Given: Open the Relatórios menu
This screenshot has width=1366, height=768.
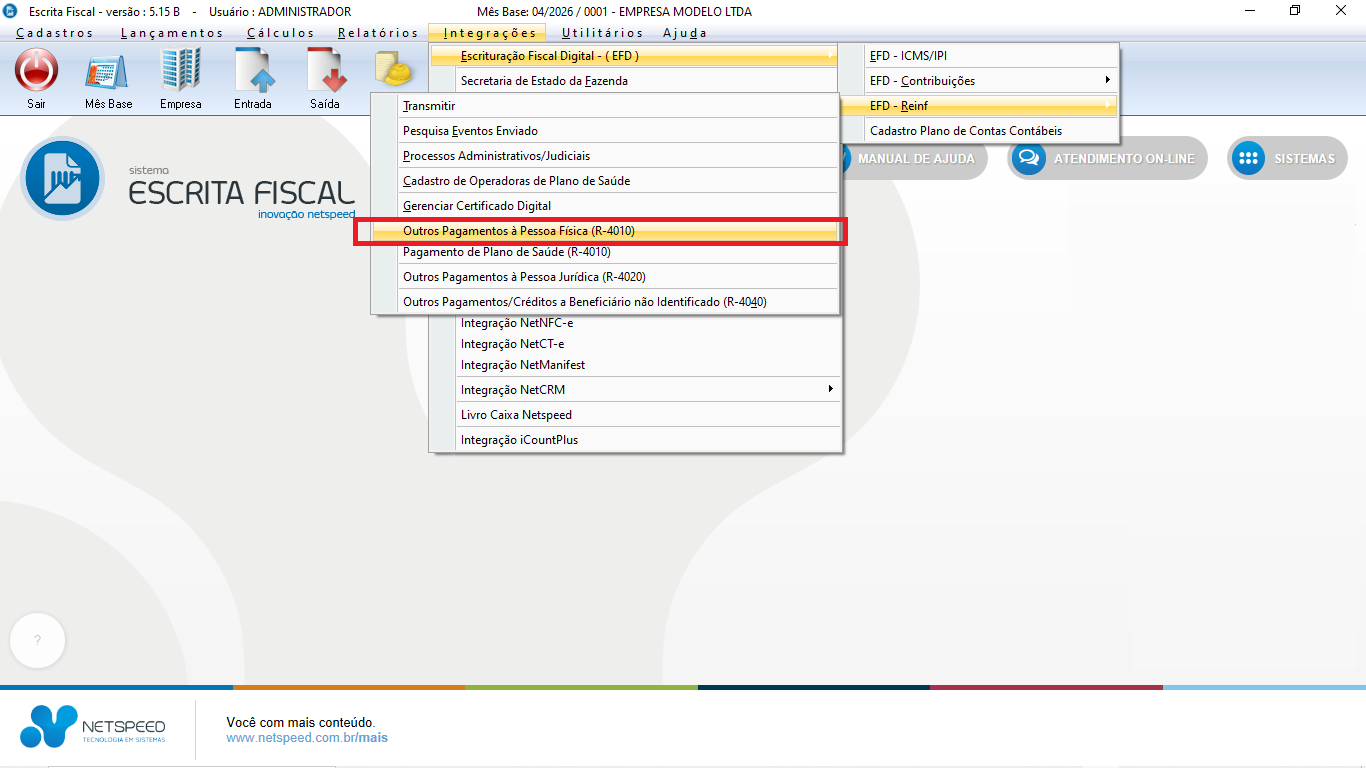Looking at the screenshot, I should (377, 33).
